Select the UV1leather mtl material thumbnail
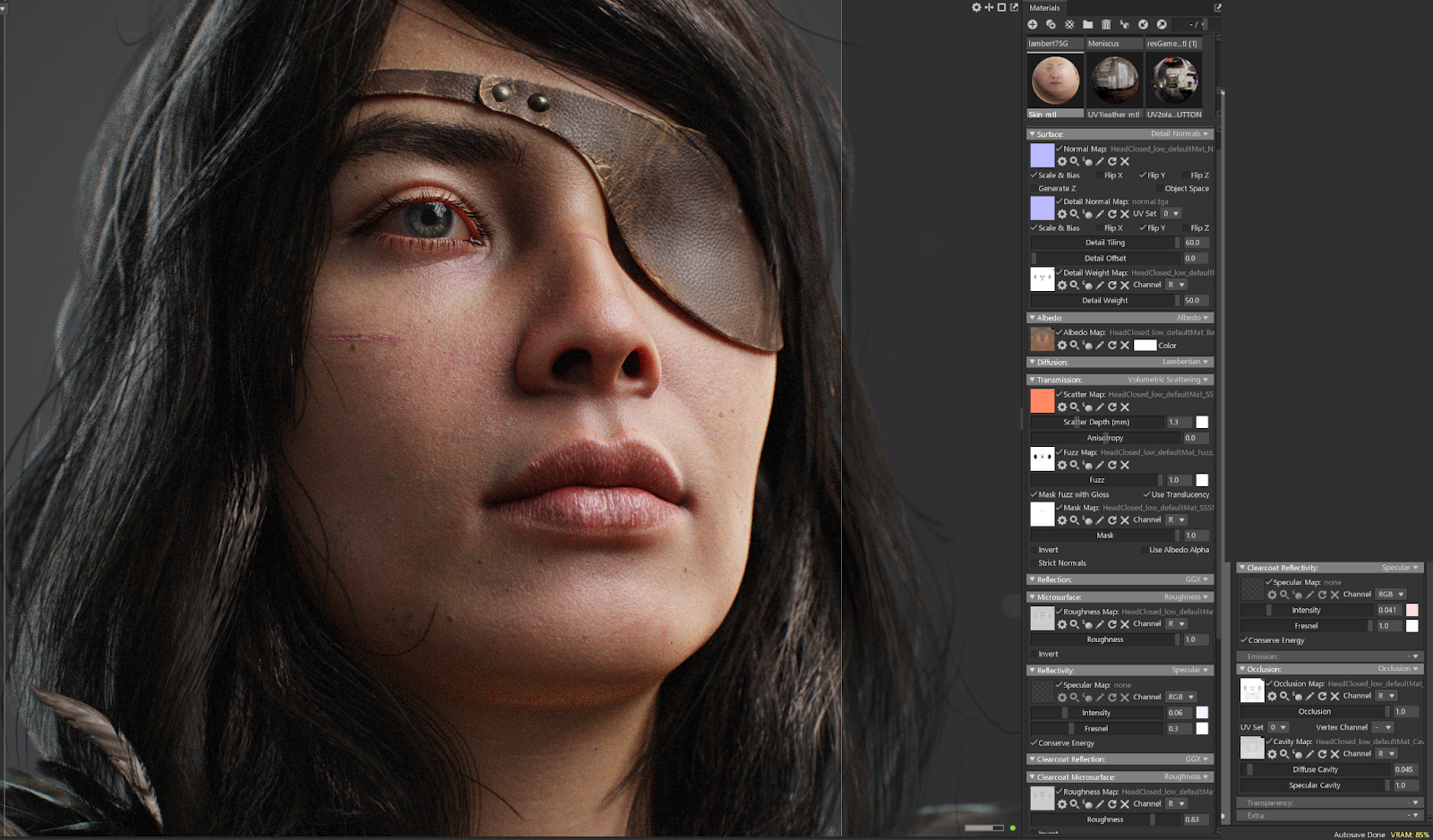Screen dimensions: 1433x840 1114,80
